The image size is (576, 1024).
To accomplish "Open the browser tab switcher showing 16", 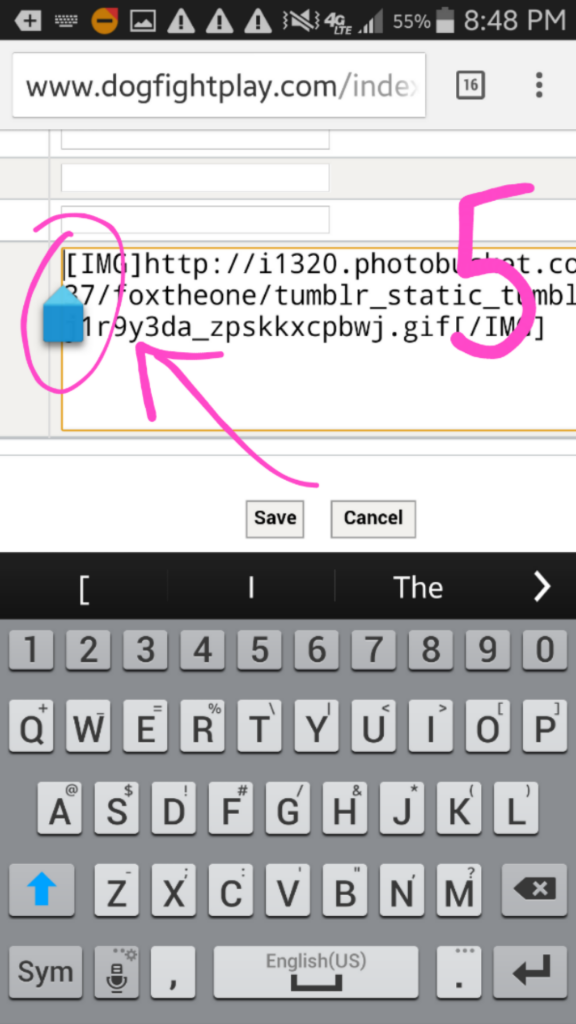I will [x=470, y=85].
